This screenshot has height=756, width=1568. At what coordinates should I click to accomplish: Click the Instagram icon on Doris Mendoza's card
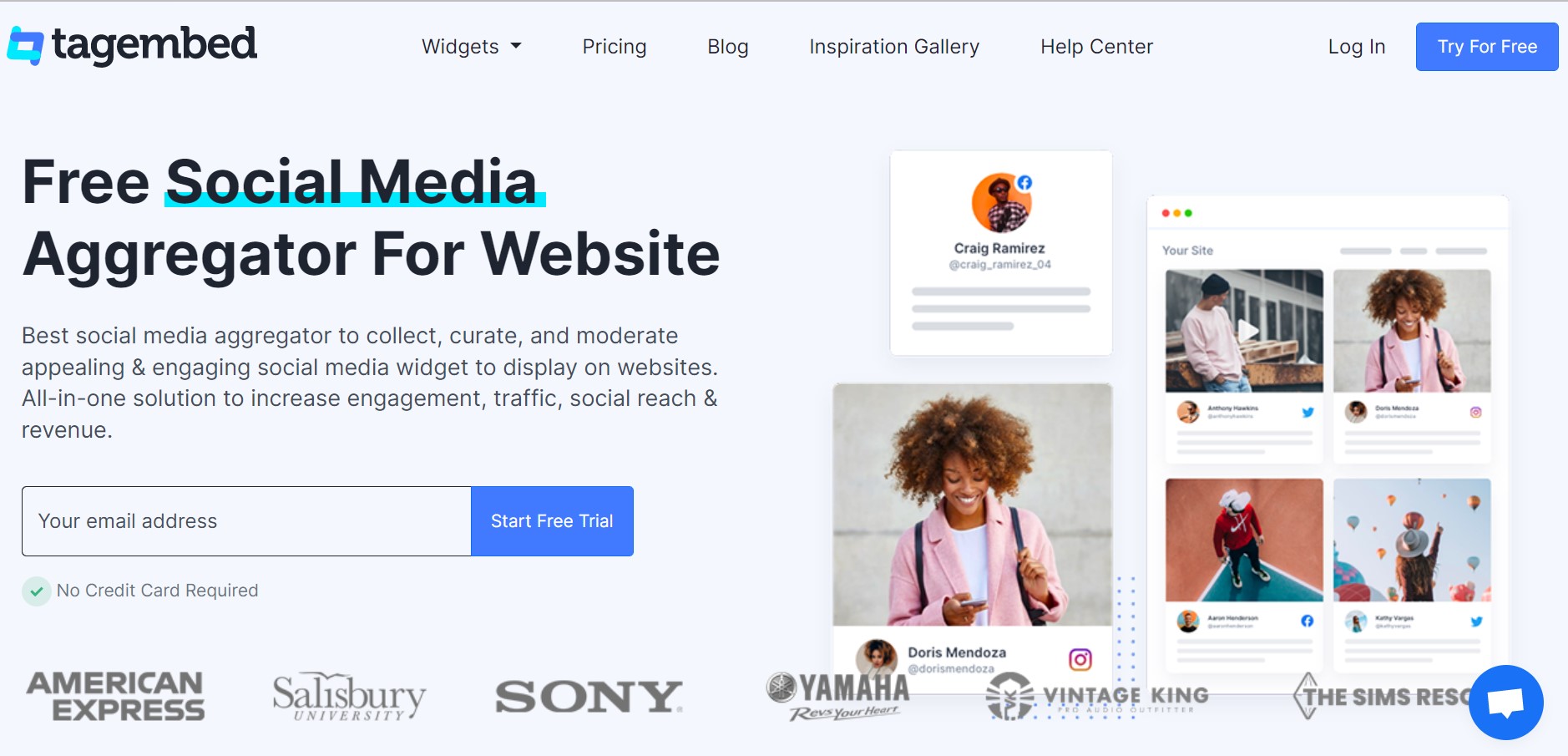click(1080, 659)
